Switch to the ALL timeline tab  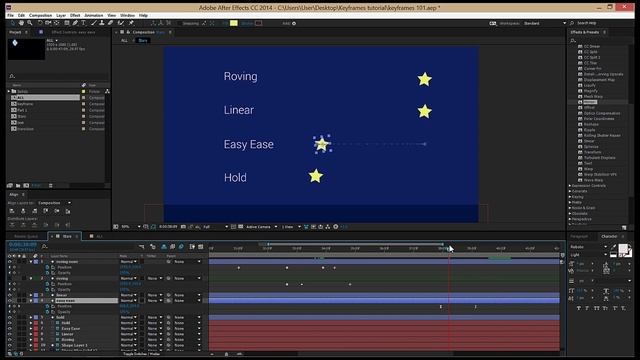coord(99,236)
